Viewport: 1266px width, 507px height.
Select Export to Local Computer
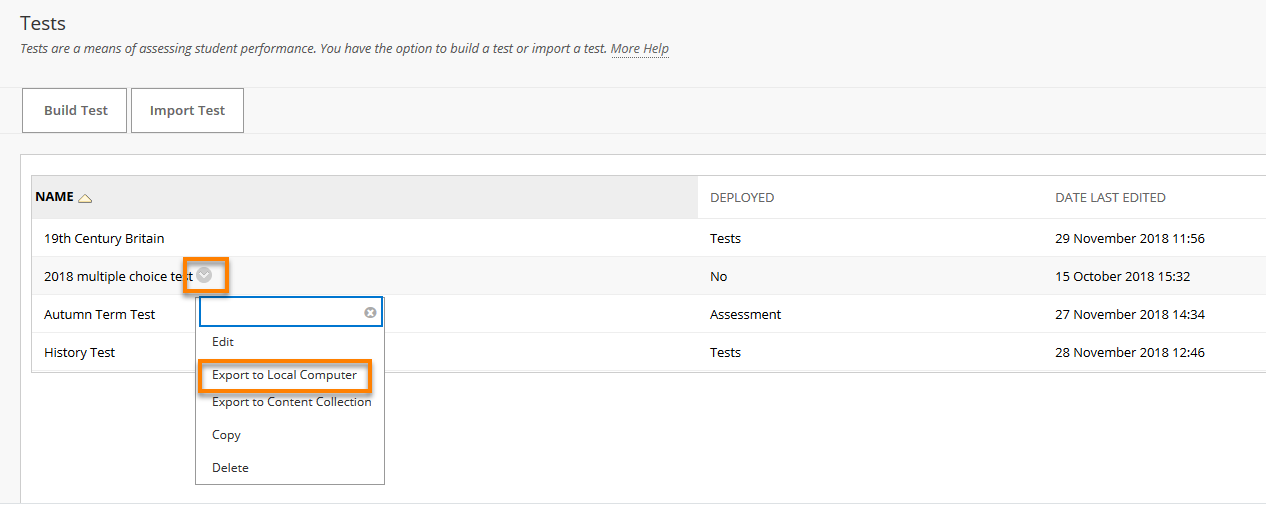tap(284, 375)
